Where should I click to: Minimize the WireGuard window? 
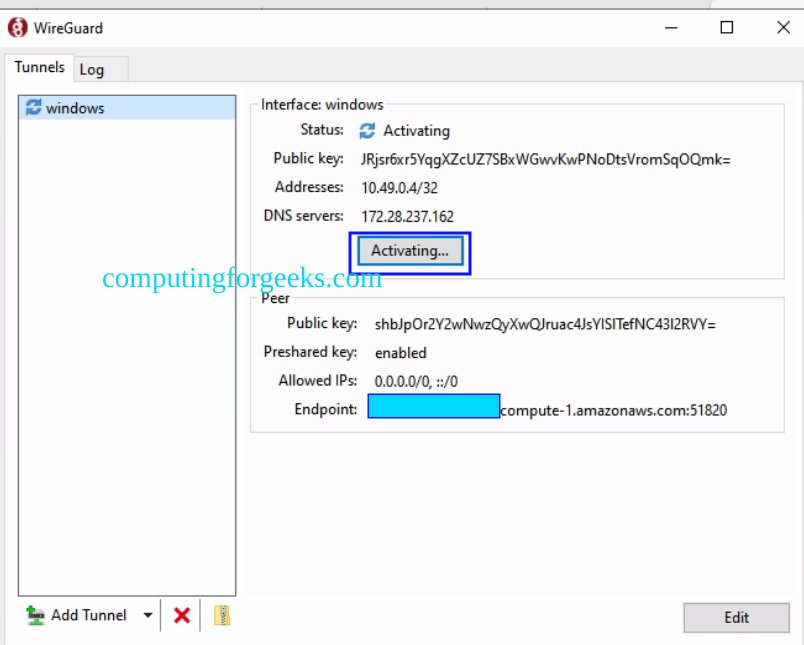tap(671, 28)
